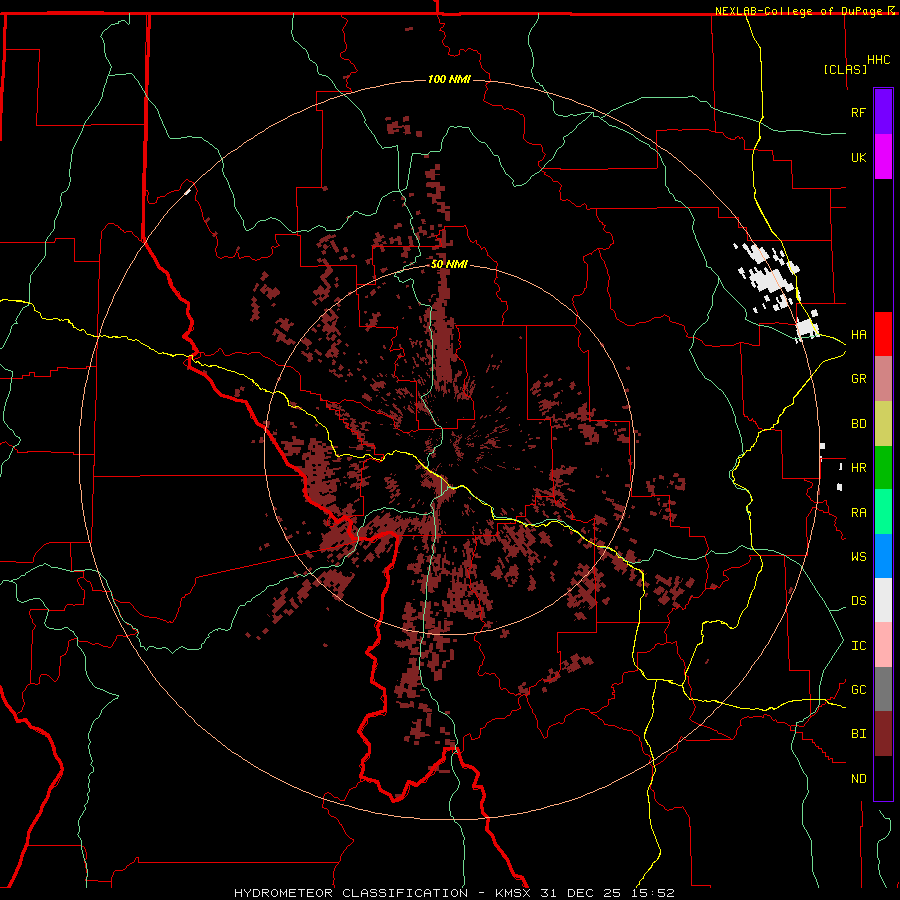The width and height of the screenshot is (900, 900).
Task: Select the BD yellow legend color block
Action: pos(883,424)
